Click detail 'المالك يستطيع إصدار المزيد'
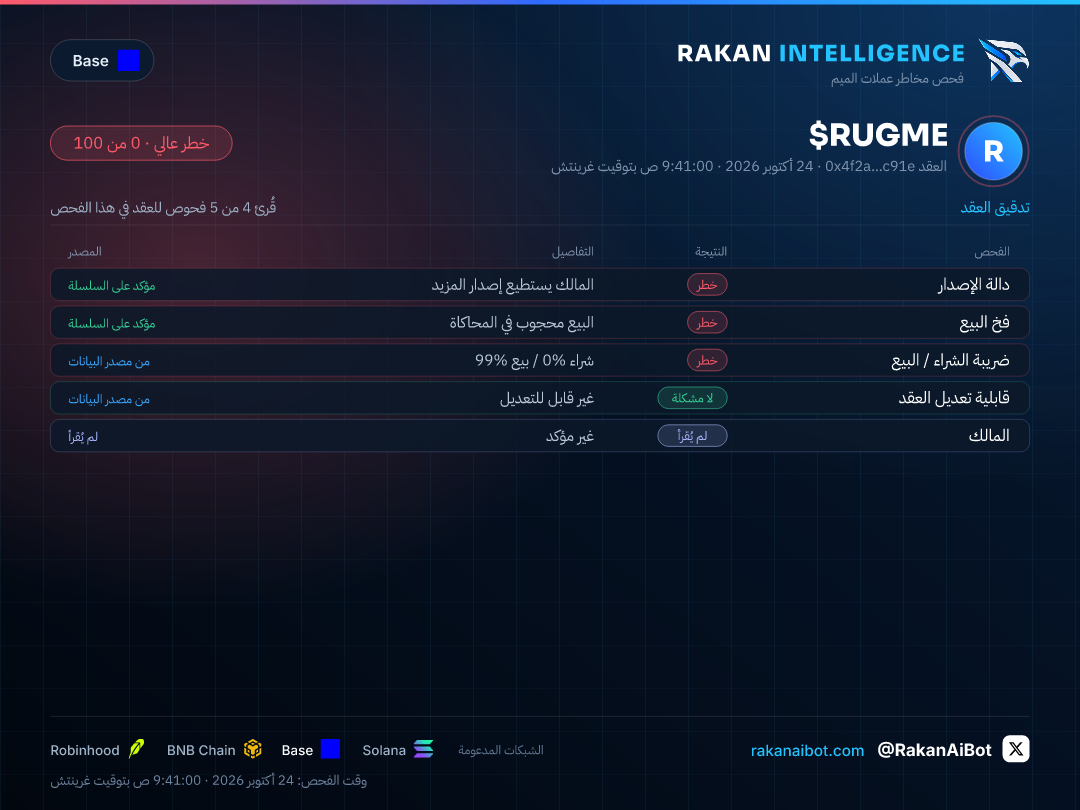 (x=512, y=285)
